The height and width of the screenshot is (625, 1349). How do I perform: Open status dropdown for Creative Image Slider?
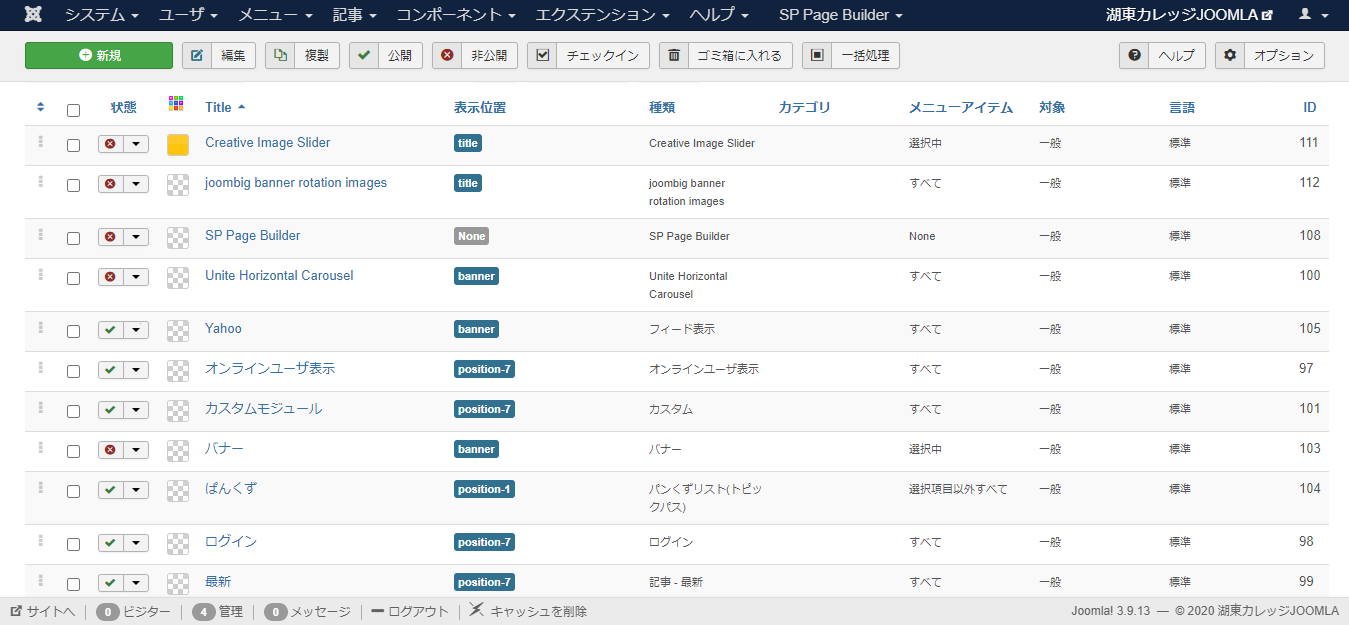(135, 144)
